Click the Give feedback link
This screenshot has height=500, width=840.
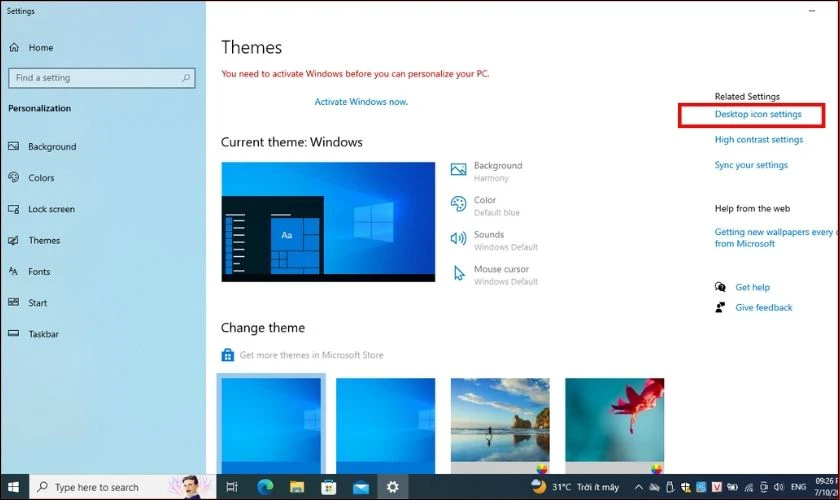point(763,308)
